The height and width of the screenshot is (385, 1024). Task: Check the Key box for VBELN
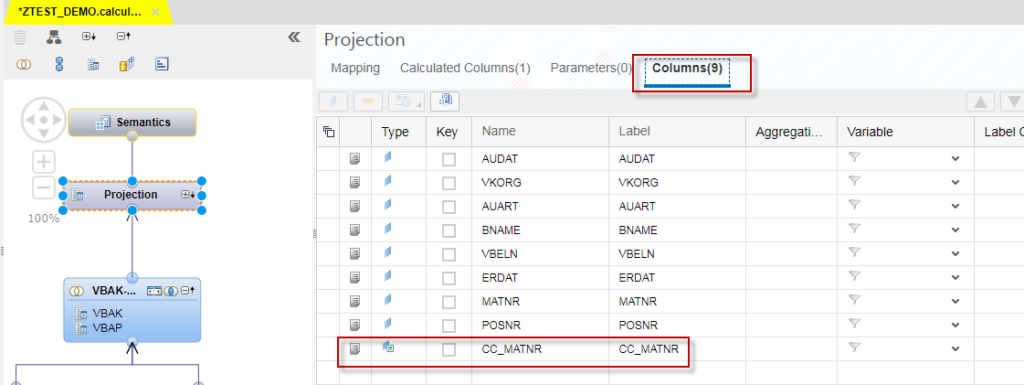coord(449,254)
